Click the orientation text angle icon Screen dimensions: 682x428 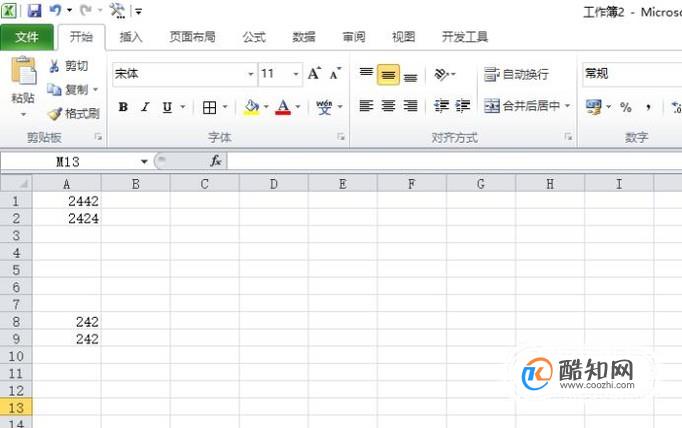441,74
